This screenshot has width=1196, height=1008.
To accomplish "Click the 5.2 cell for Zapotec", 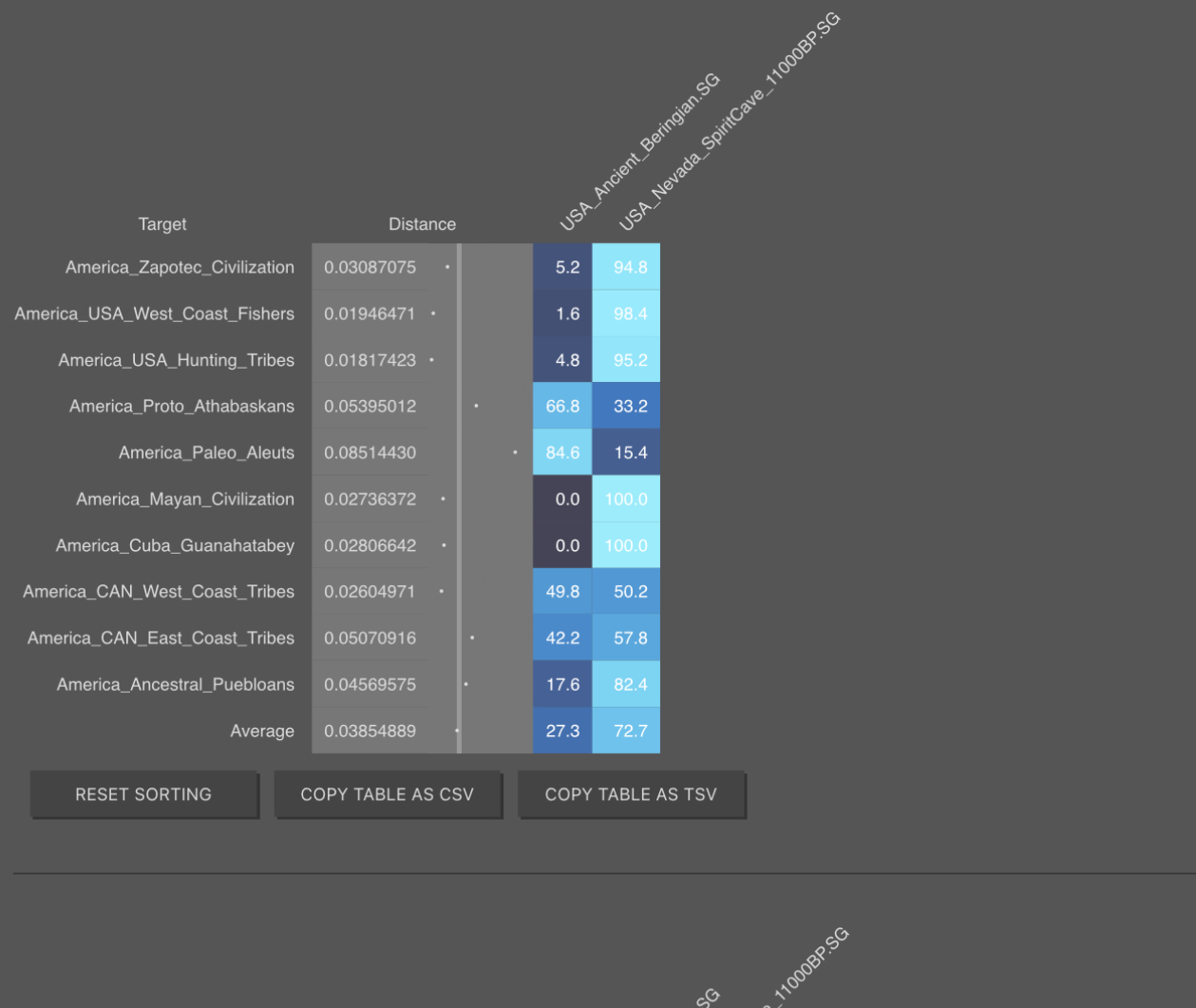I will pyautogui.click(x=562, y=267).
